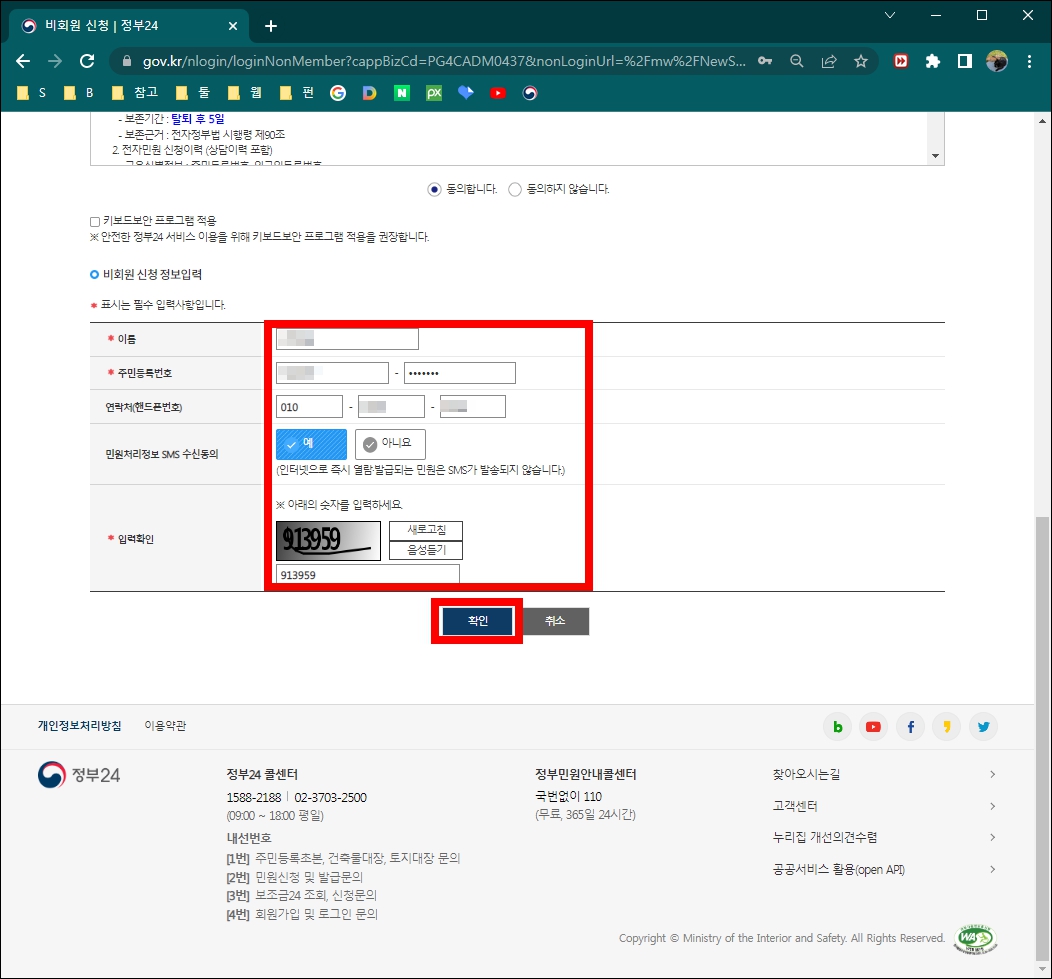Screen dimensions: 1052x979
Task: Open the 참고 bookmark folder
Action: [x=135, y=93]
